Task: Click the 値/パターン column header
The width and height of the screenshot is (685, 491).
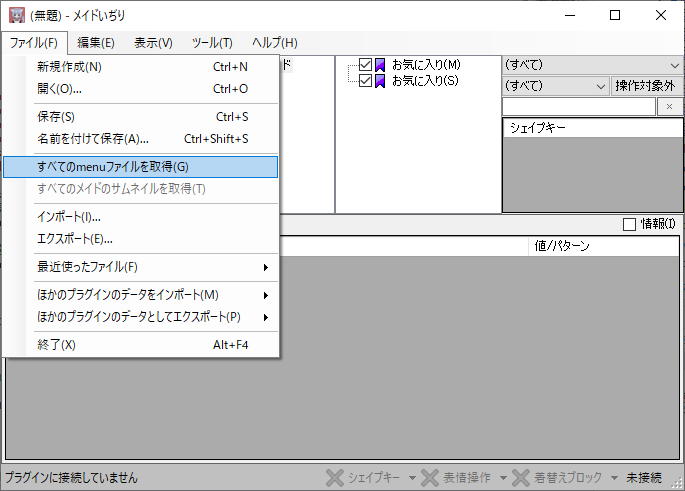Action: coord(602,246)
